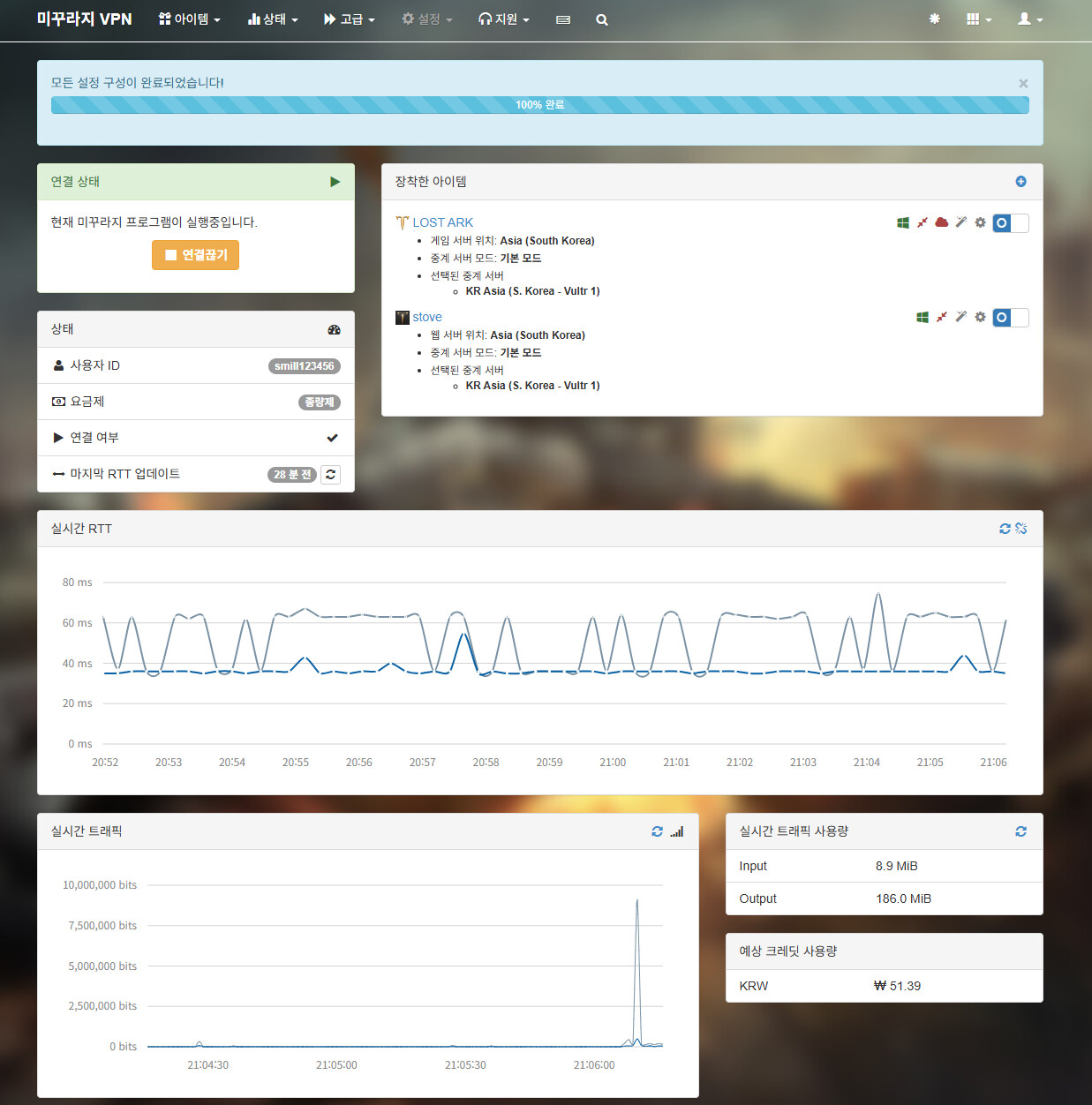Open the user account dropdown

pos(1029,19)
